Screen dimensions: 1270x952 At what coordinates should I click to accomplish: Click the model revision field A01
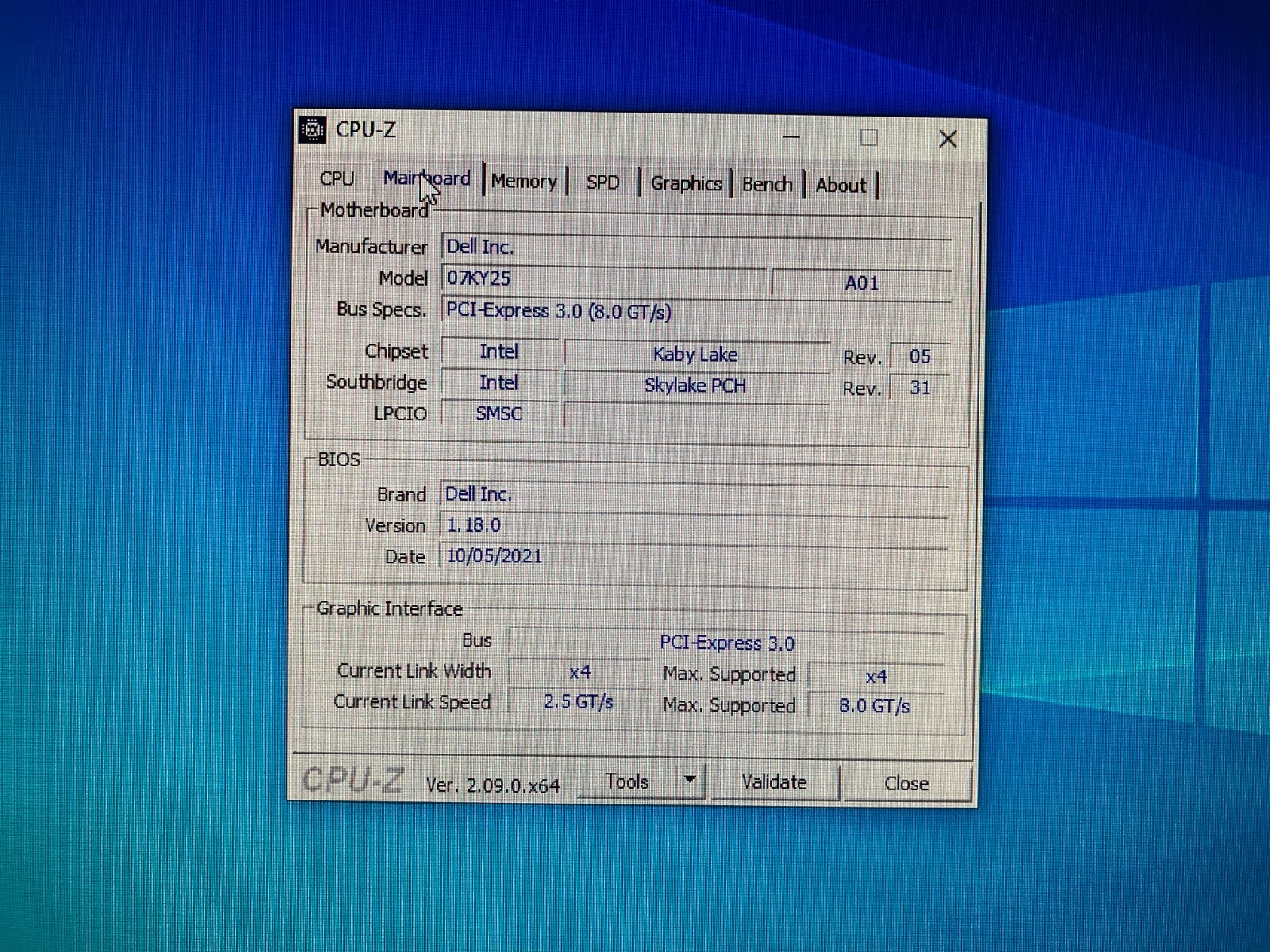click(861, 283)
